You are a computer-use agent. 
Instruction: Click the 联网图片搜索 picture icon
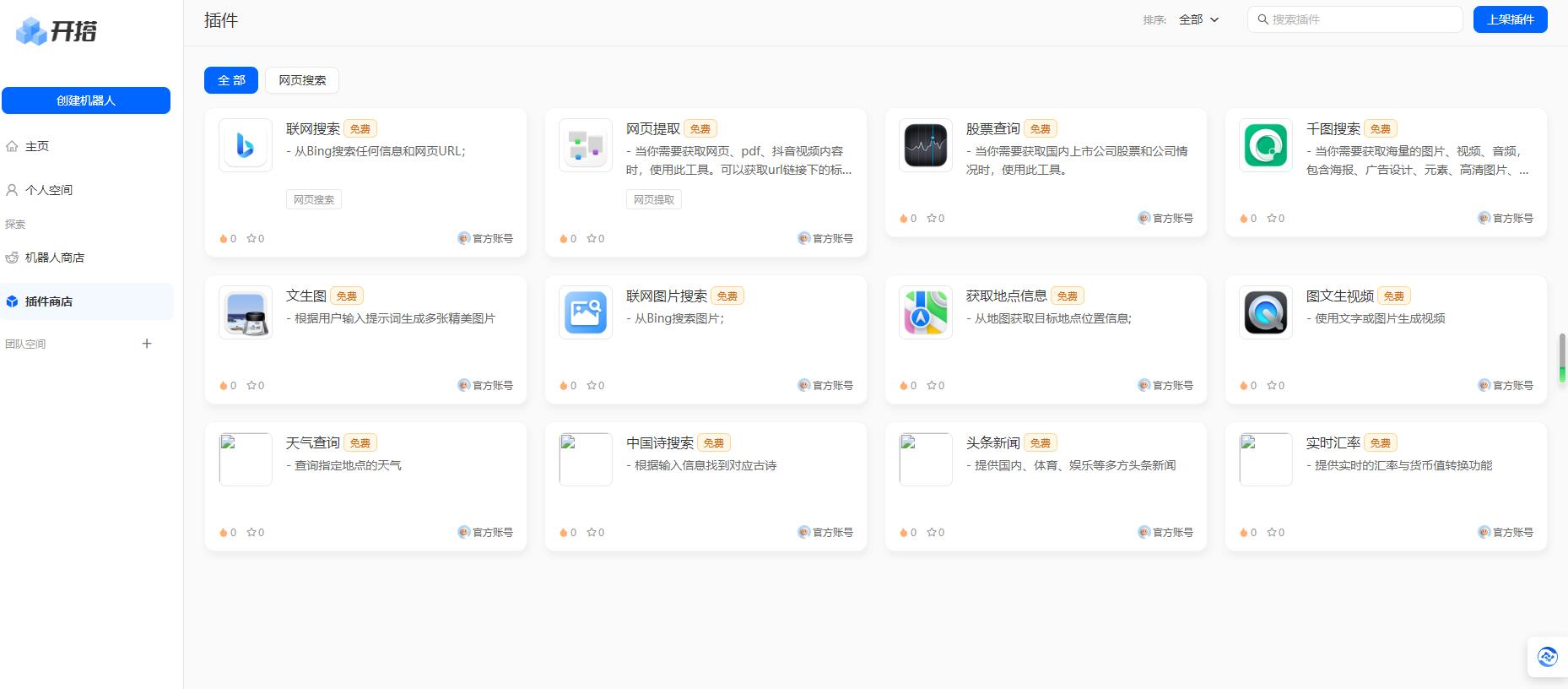586,312
